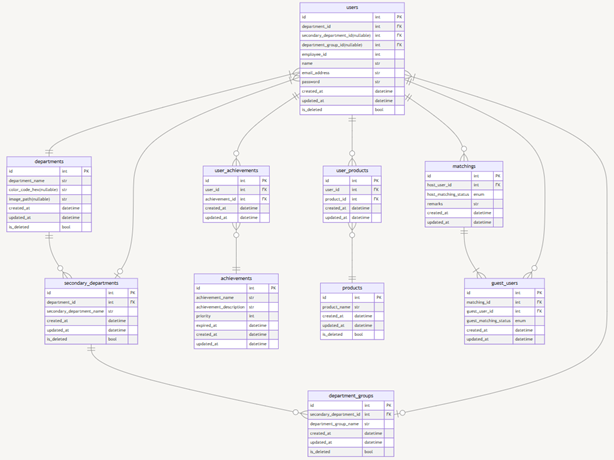Viewport: 614px width, 460px height.
Task: Click priority field in achievements table
Action: coord(236,316)
